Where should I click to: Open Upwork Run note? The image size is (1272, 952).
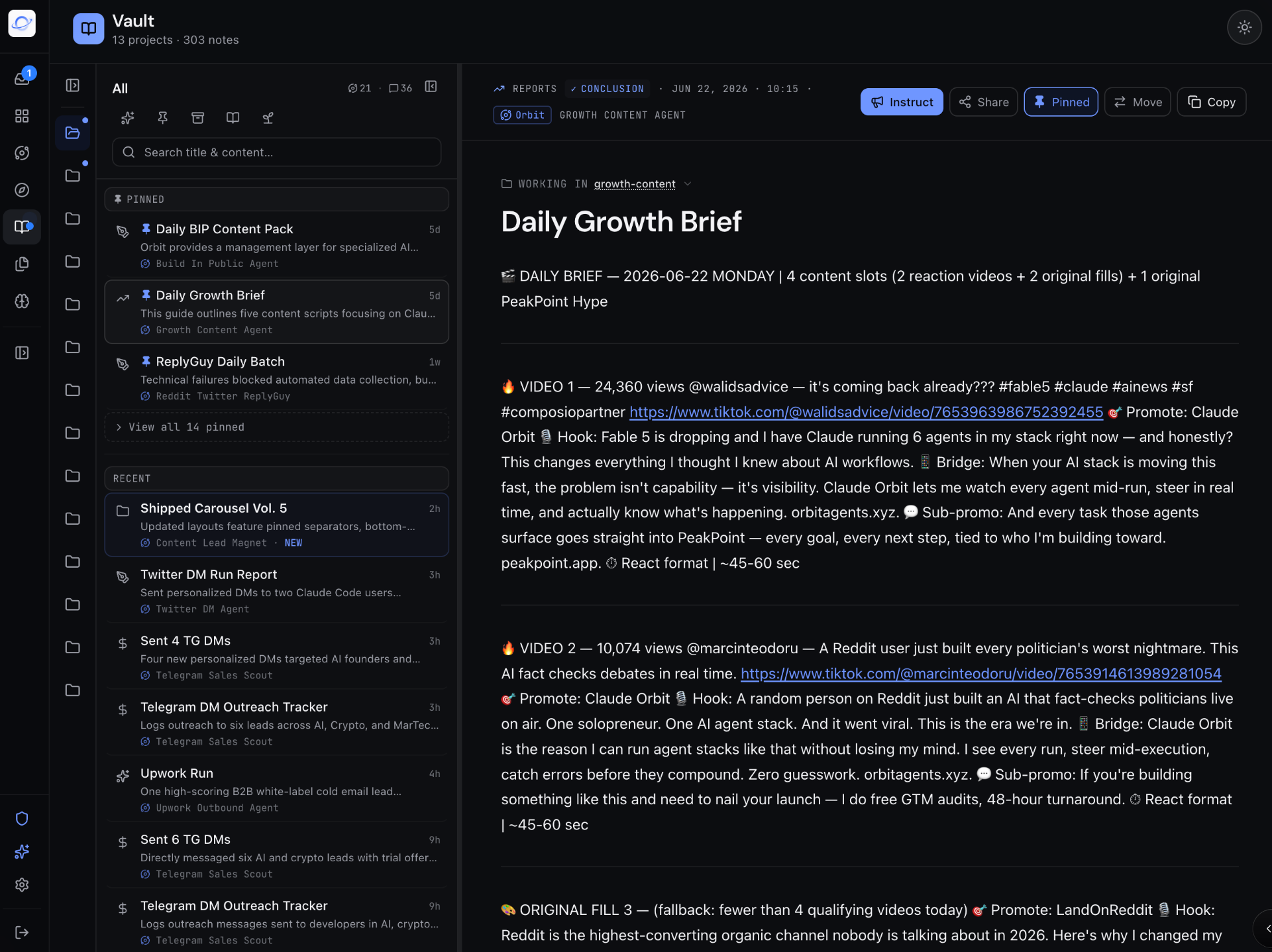tap(276, 790)
